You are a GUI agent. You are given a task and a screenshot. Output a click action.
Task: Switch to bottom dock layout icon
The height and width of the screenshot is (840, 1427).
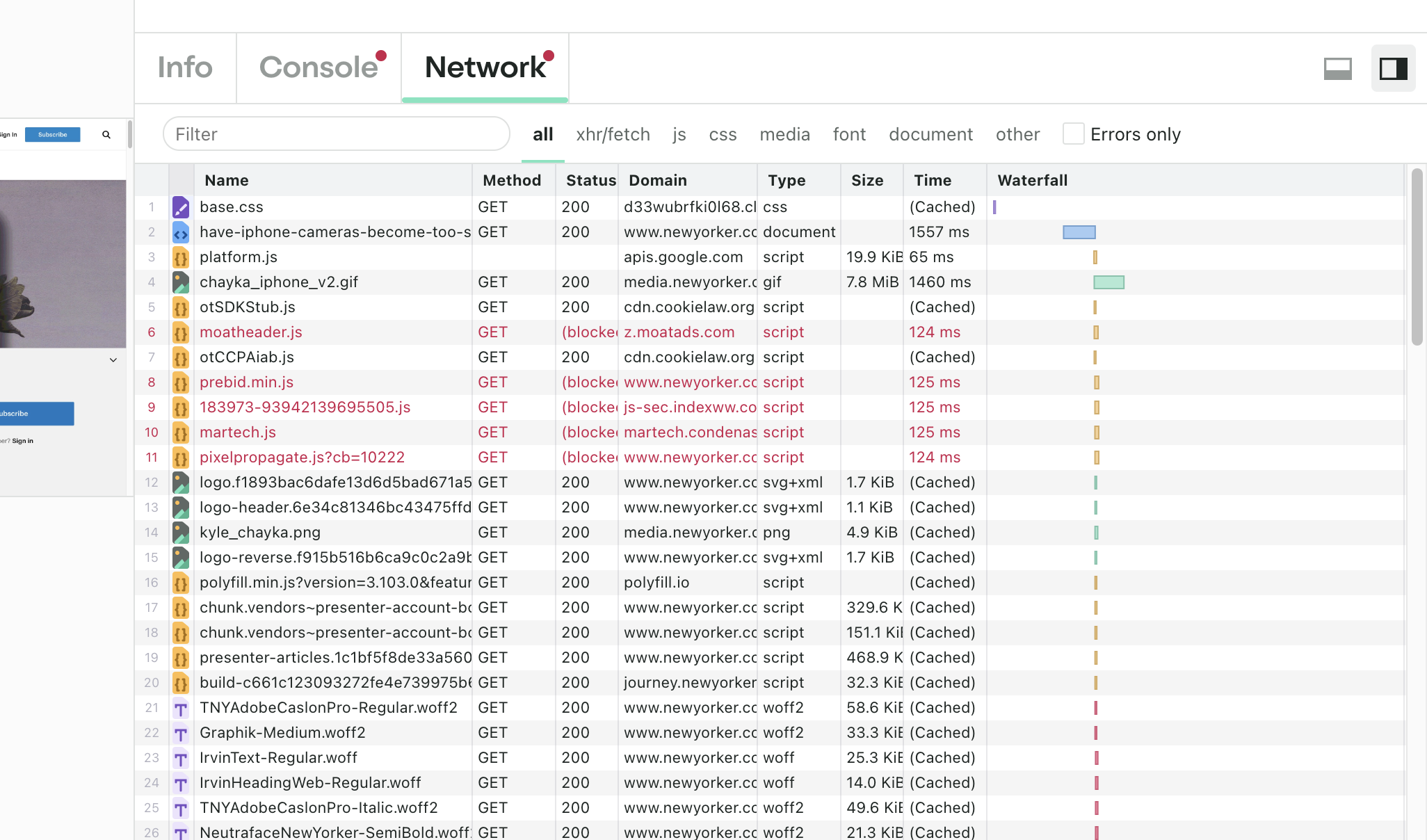tap(1337, 68)
